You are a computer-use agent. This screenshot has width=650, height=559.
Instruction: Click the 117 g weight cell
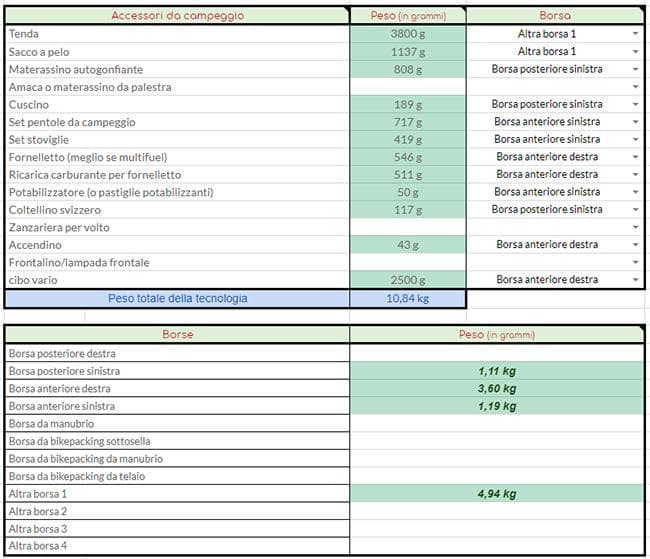408,209
